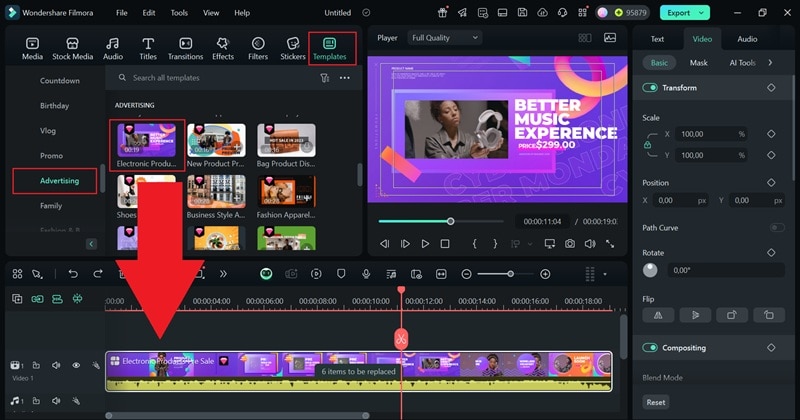Toggle the Transform switch

pos(650,88)
